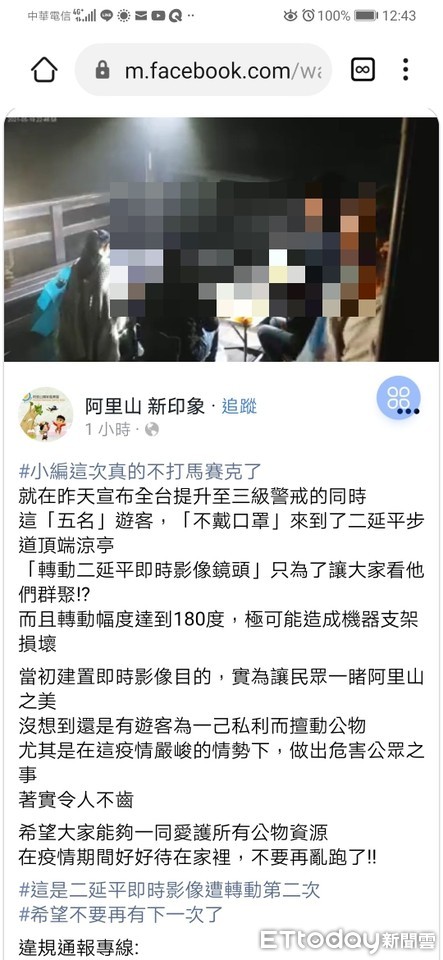
Task: Open hashtag #這是二延平即時影像遭轉動第二次
Action: coord(169,890)
